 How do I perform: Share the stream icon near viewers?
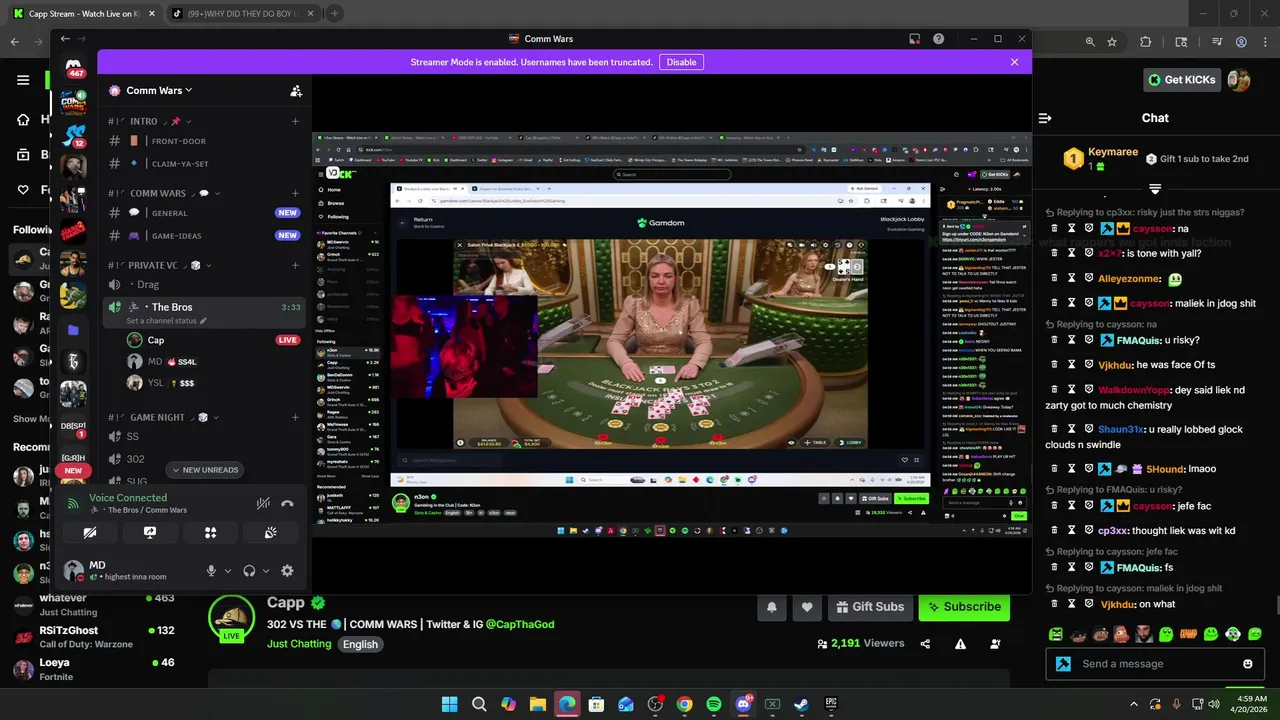point(925,644)
